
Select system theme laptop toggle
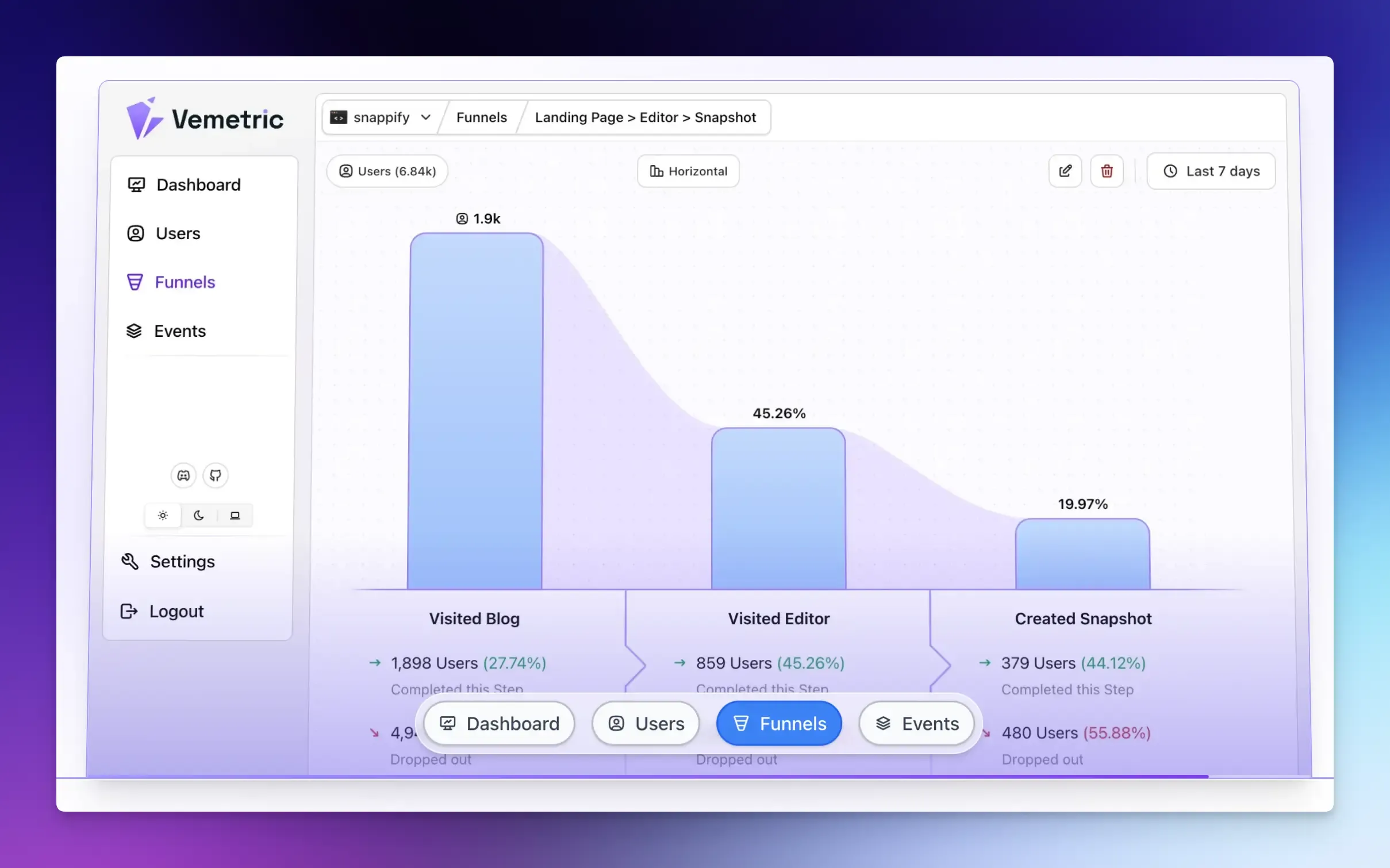coord(235,515)
